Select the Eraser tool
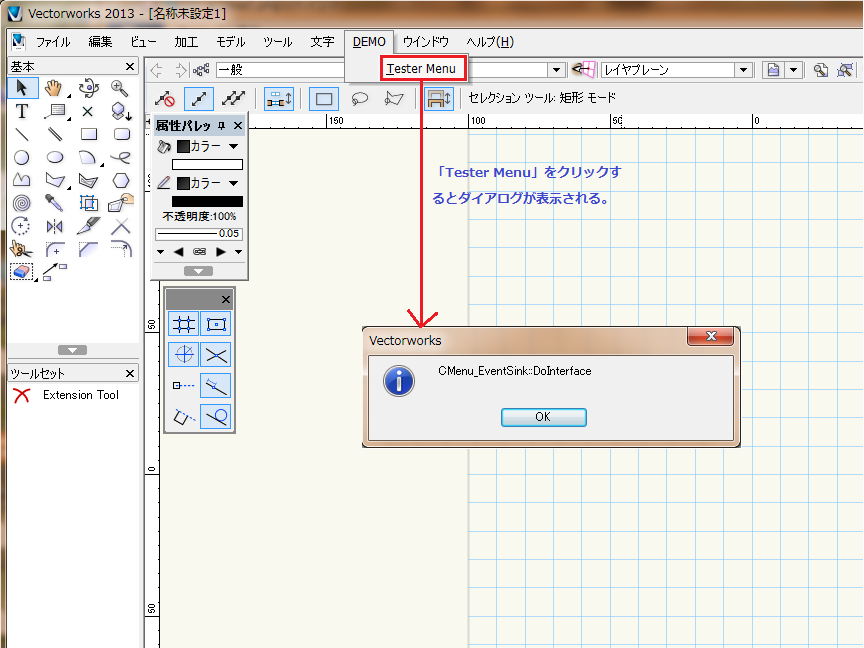The image size is (864, 648). click(x=21, y=272)
